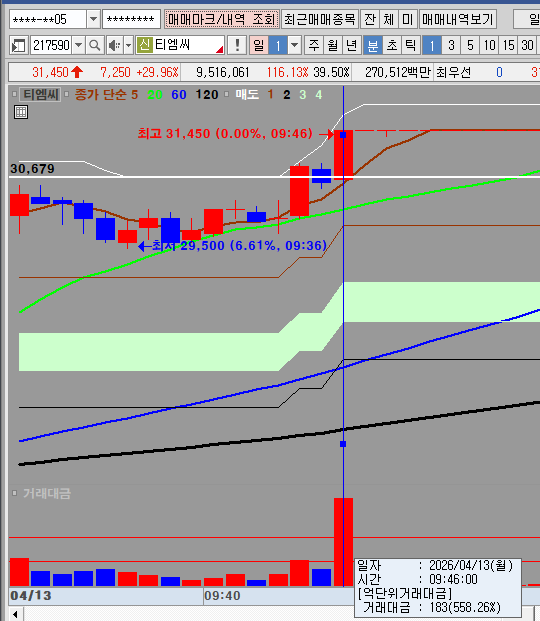Screen dimensions: 540x621
Task: Click the speaker sound alert icon
Action: (x=115, y=46)
